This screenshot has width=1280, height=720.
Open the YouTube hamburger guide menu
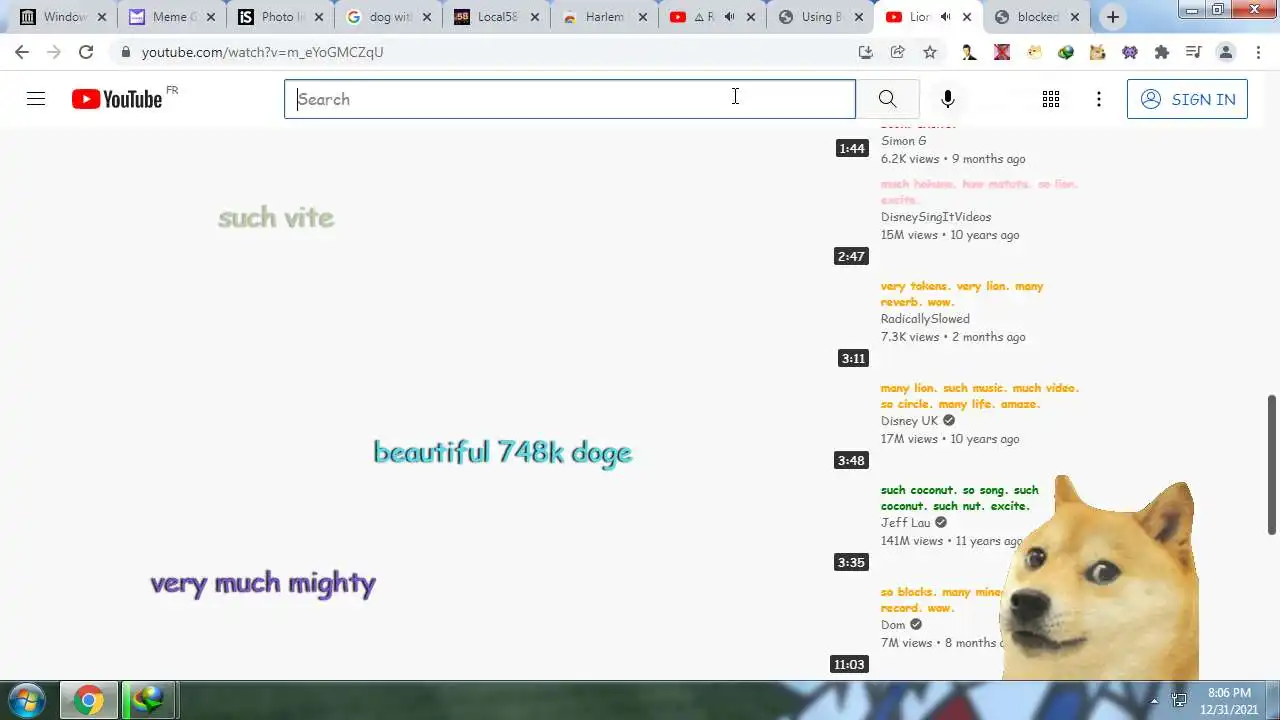tap(36, 99)
